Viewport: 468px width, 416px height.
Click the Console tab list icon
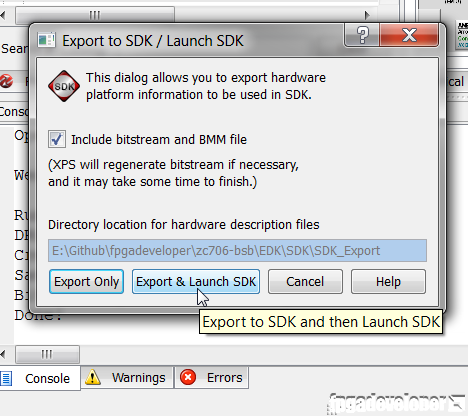click(6, 379)
